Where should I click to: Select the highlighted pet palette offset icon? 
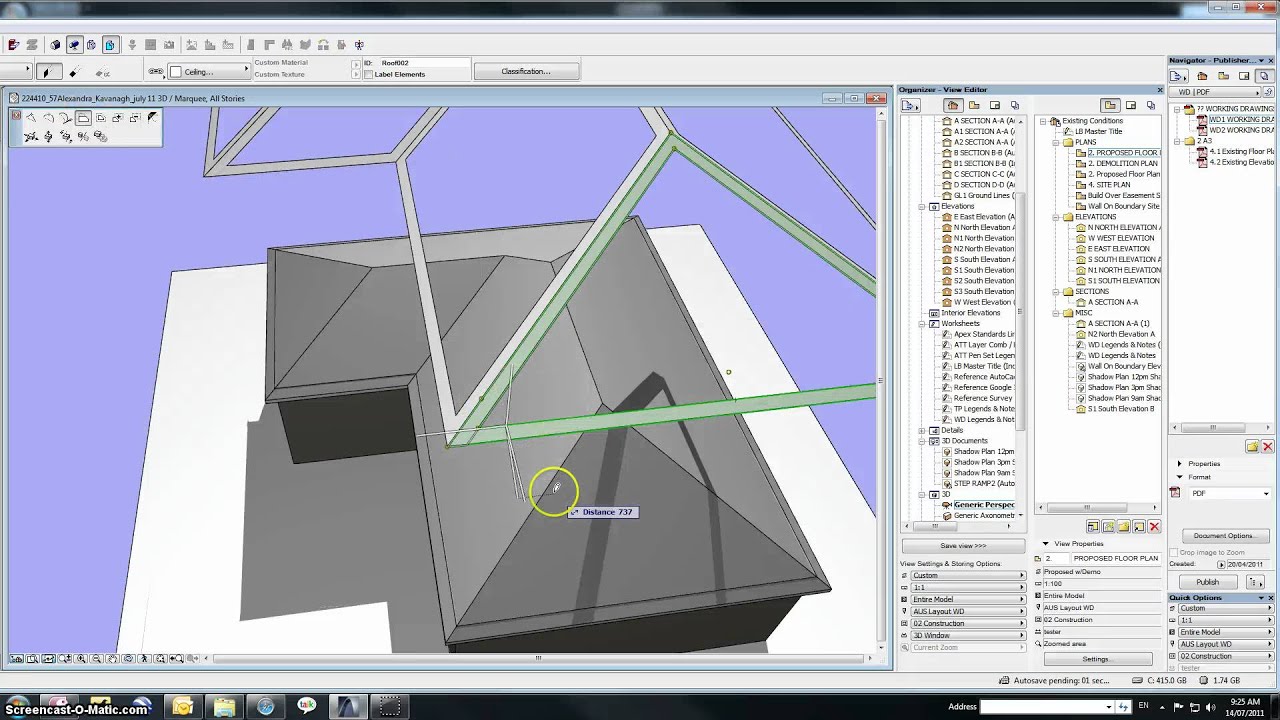coord(83,118)
